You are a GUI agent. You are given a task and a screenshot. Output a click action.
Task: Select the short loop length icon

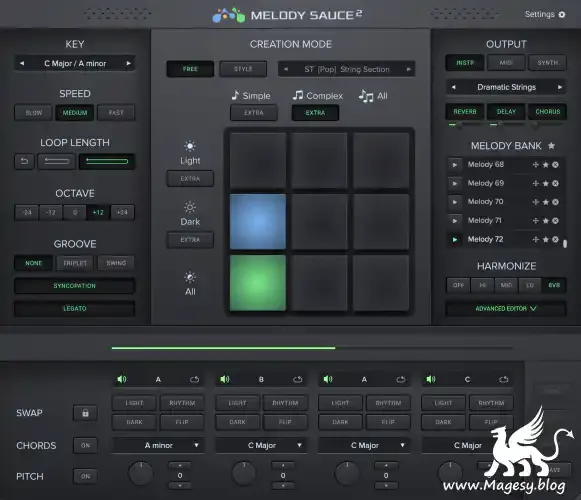[57, 161]
